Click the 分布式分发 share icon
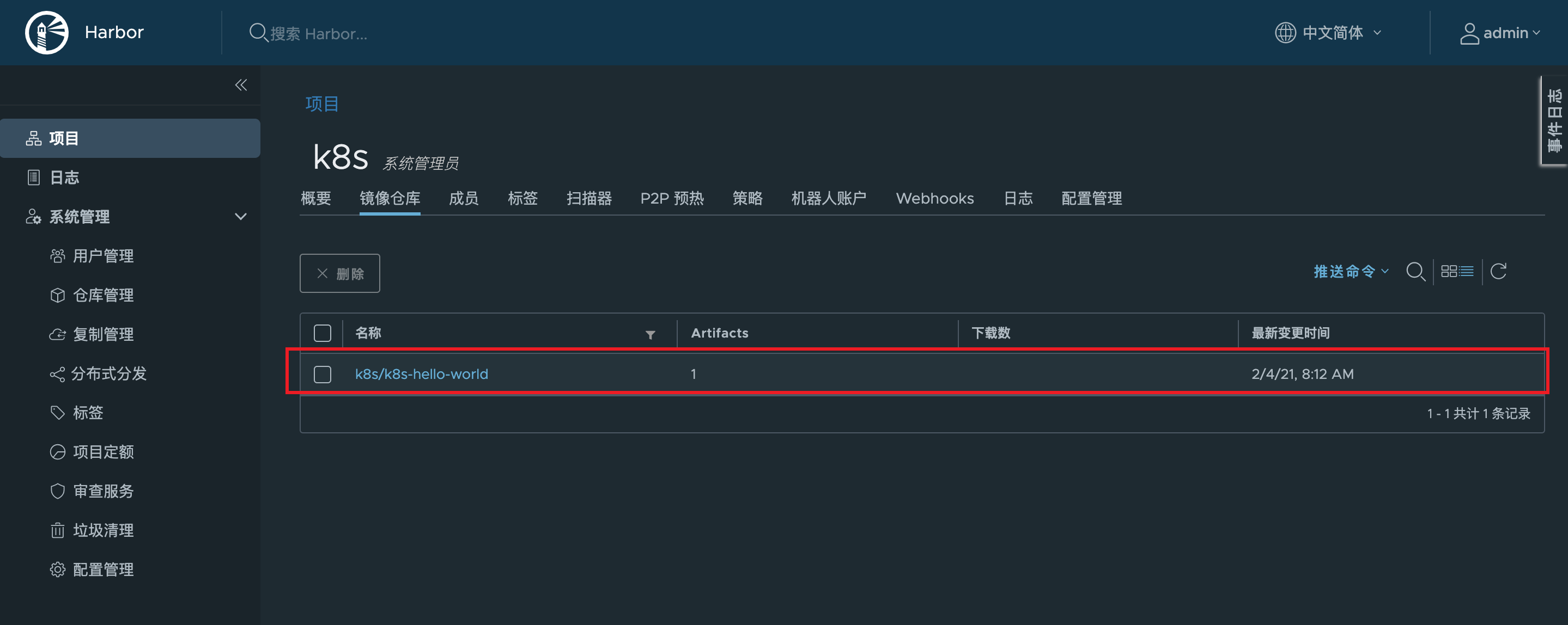The width and height of the screenshot is (1568, 625). click(x=57, y=374)
